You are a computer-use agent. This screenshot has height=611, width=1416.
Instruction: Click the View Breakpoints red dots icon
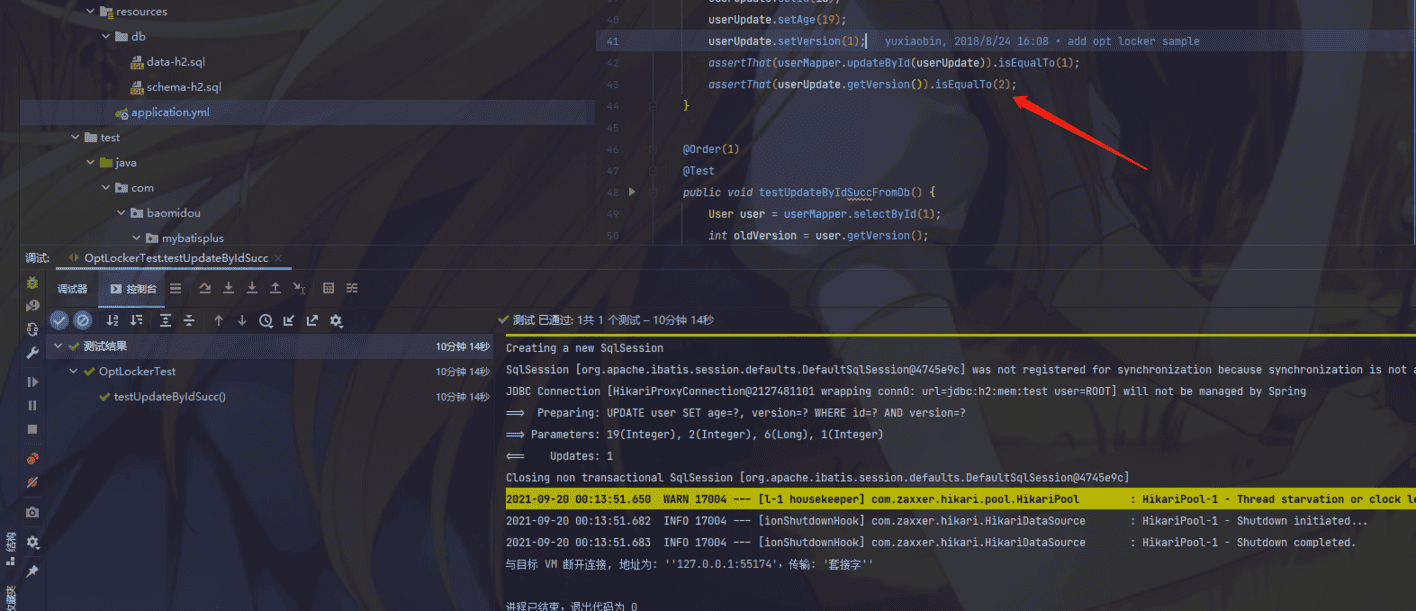pyautogui.click(x=32, y=459)
